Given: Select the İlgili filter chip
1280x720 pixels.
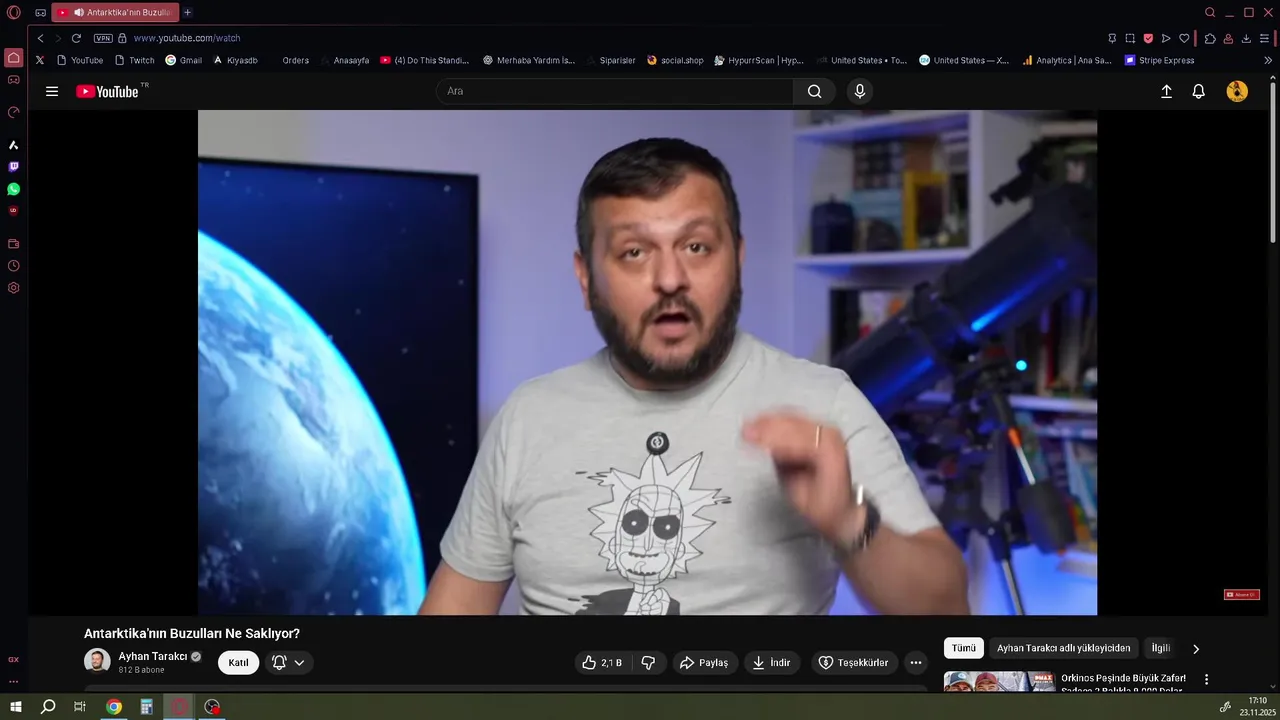Looking at the screenshot, I should (1161, 648).
